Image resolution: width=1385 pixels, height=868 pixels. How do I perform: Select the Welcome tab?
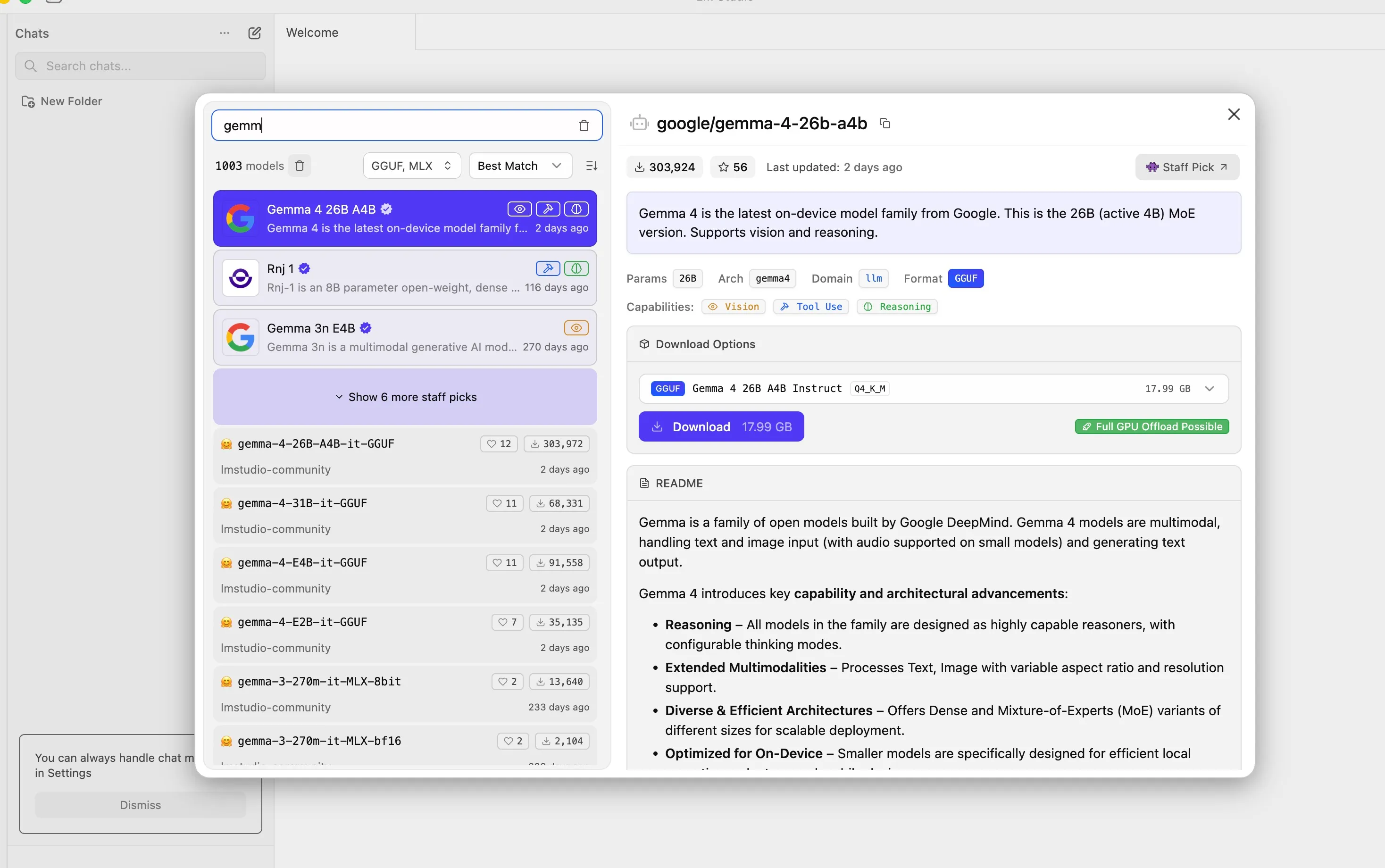point(313,33)
